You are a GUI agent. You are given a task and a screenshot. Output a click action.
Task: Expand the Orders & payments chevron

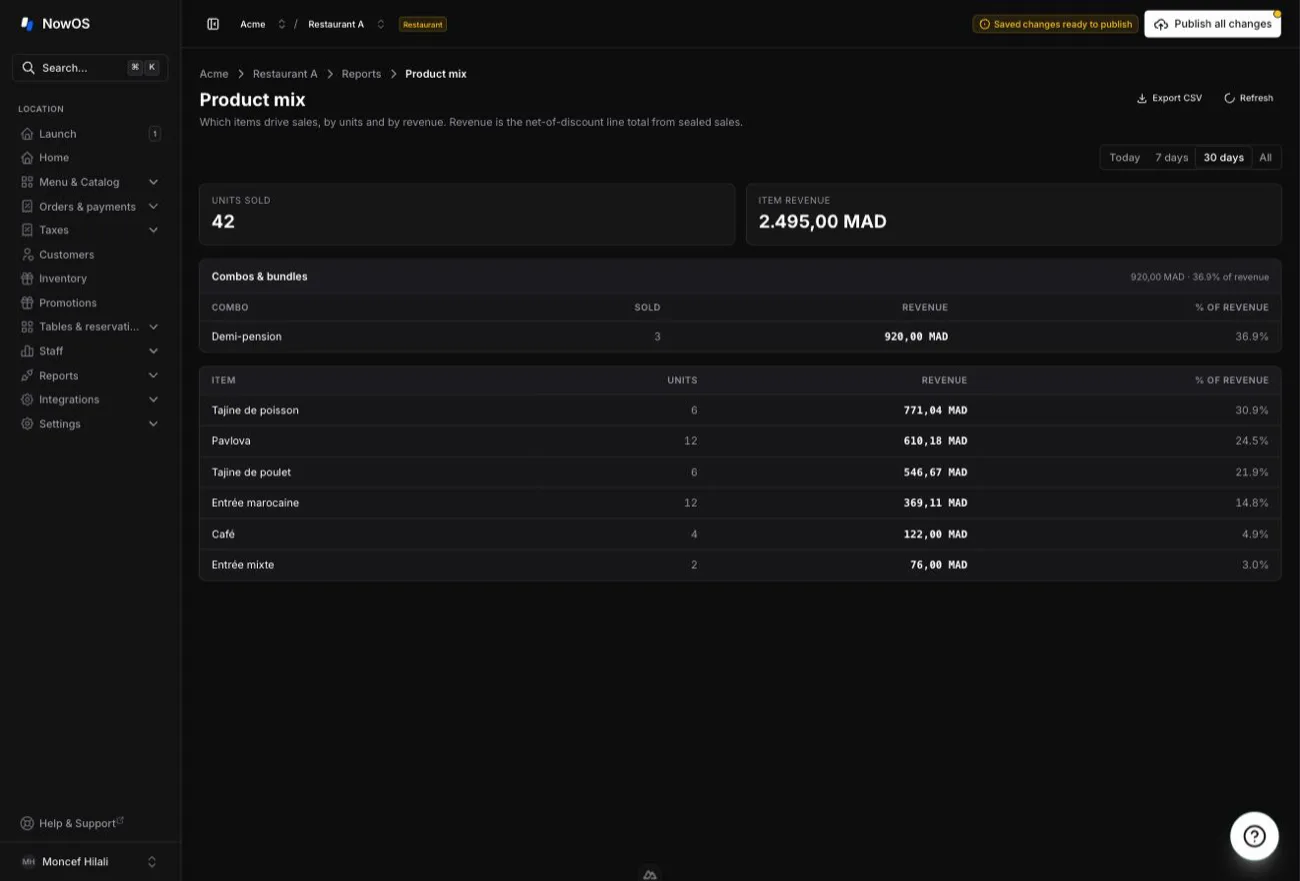pos(153,206)
